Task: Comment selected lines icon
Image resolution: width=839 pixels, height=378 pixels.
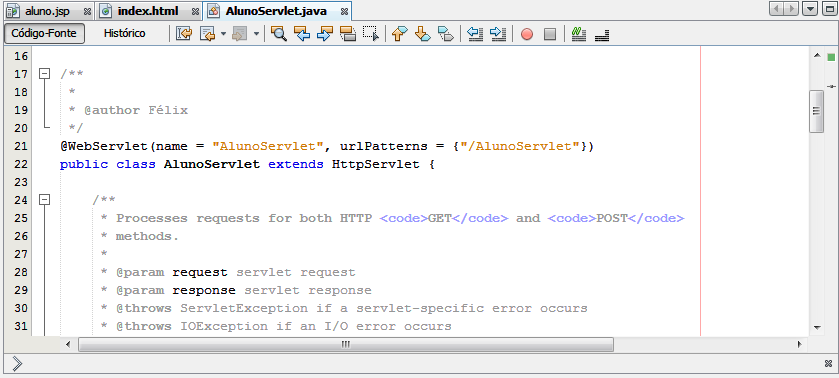Action: 578,34
